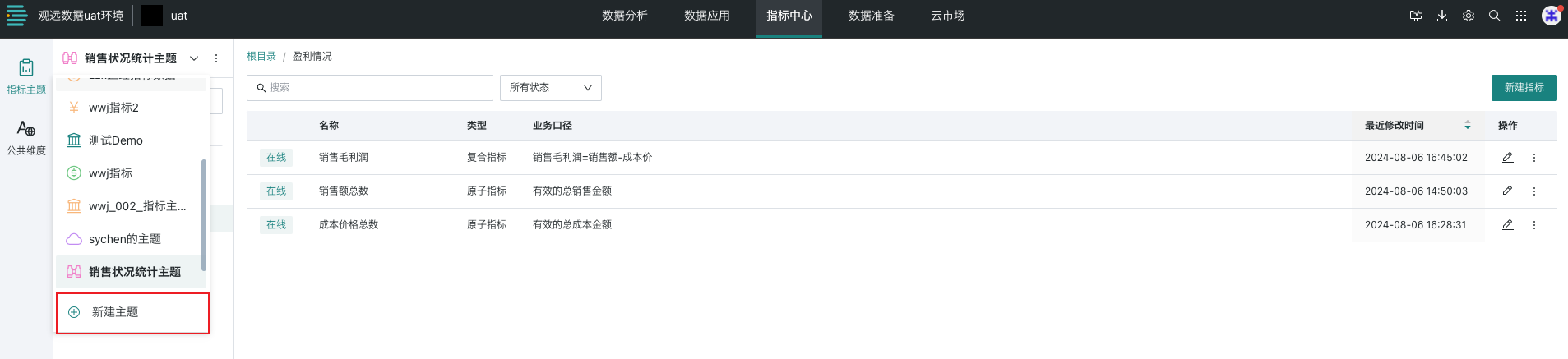Open the 指标主题 sidebar section
1568x359 pixels.
click(26, 76)
